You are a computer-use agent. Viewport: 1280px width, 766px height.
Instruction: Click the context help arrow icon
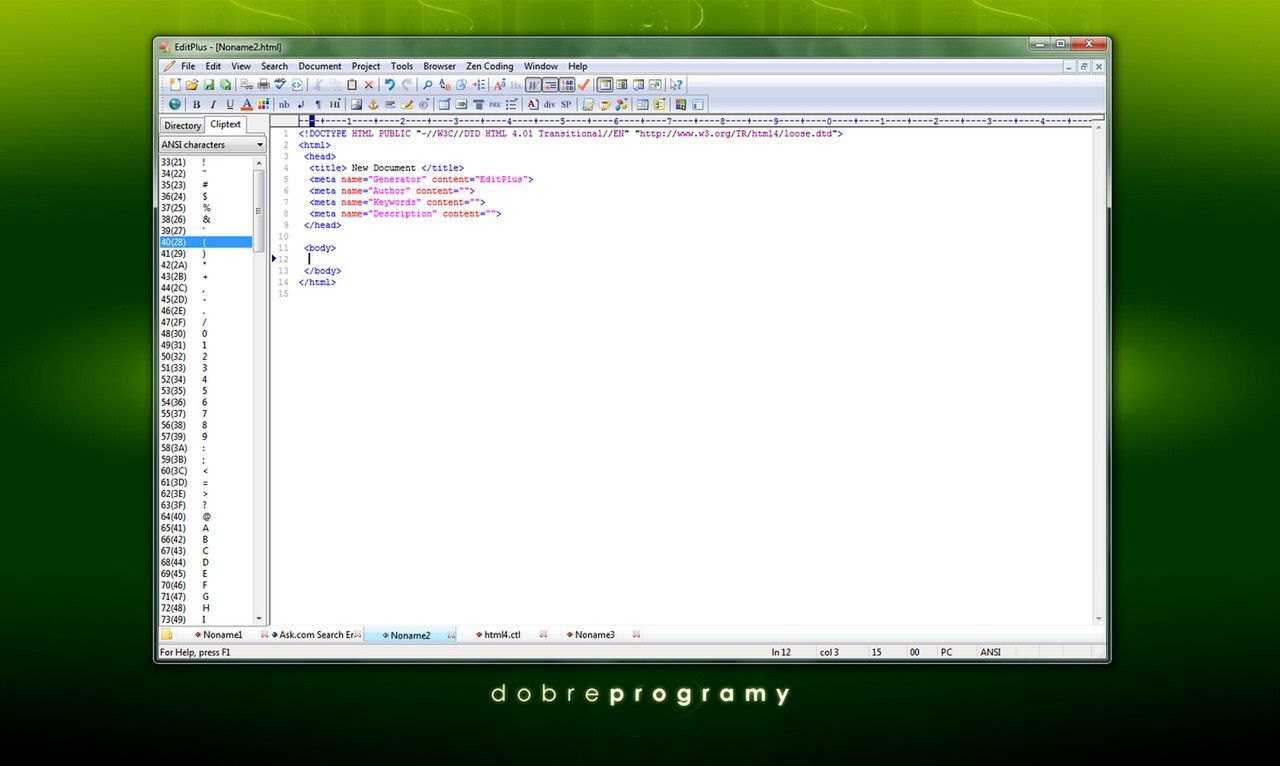[676, 85]
